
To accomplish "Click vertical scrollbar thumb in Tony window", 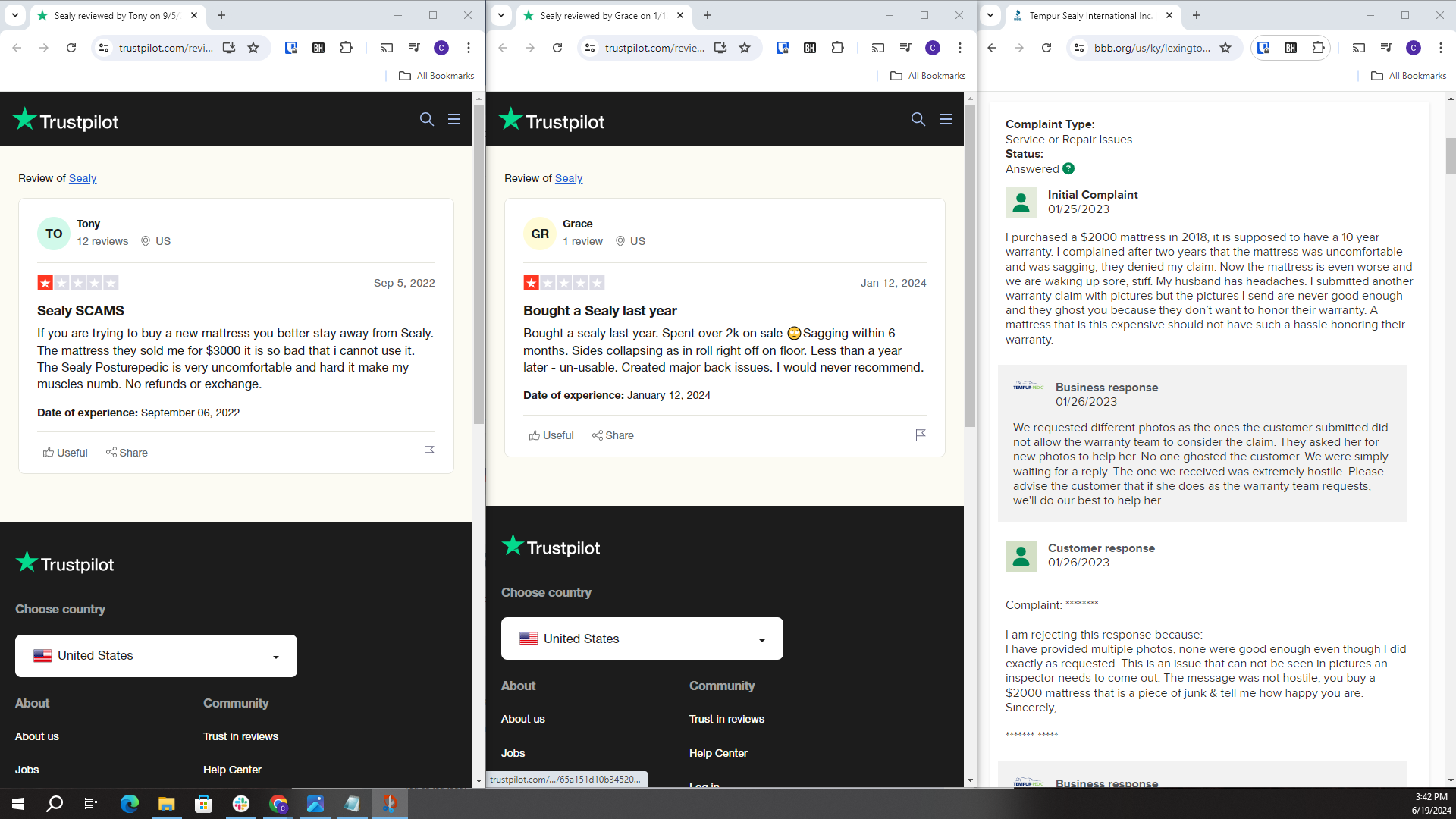I will (479, 264).
